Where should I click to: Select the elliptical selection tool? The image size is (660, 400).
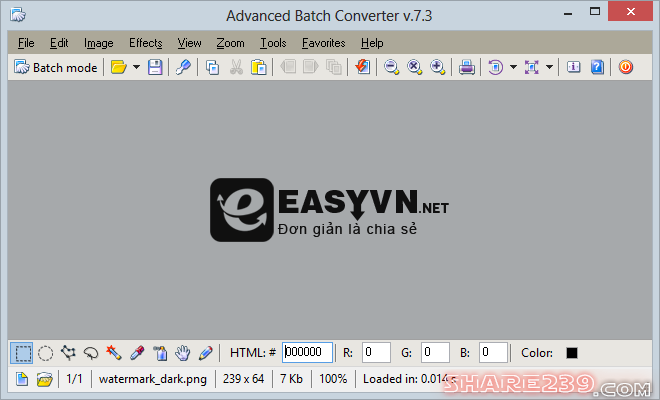pos(45,353)
